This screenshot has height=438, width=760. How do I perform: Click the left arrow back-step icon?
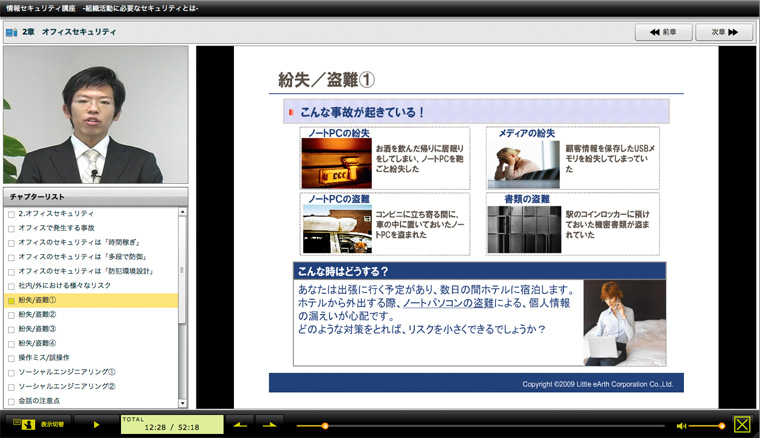pos(240,424)
